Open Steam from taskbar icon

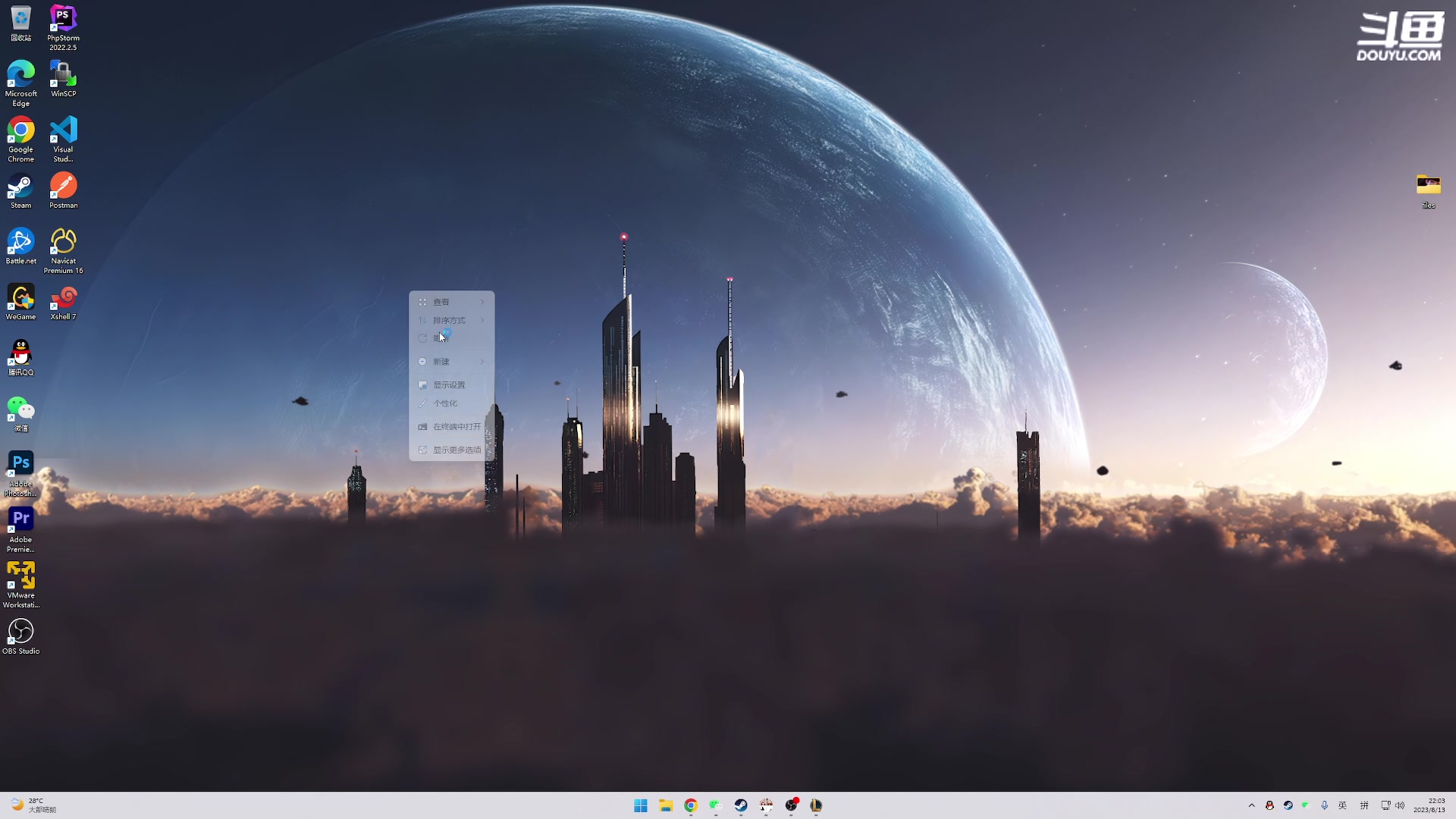(x=740, y=805)
